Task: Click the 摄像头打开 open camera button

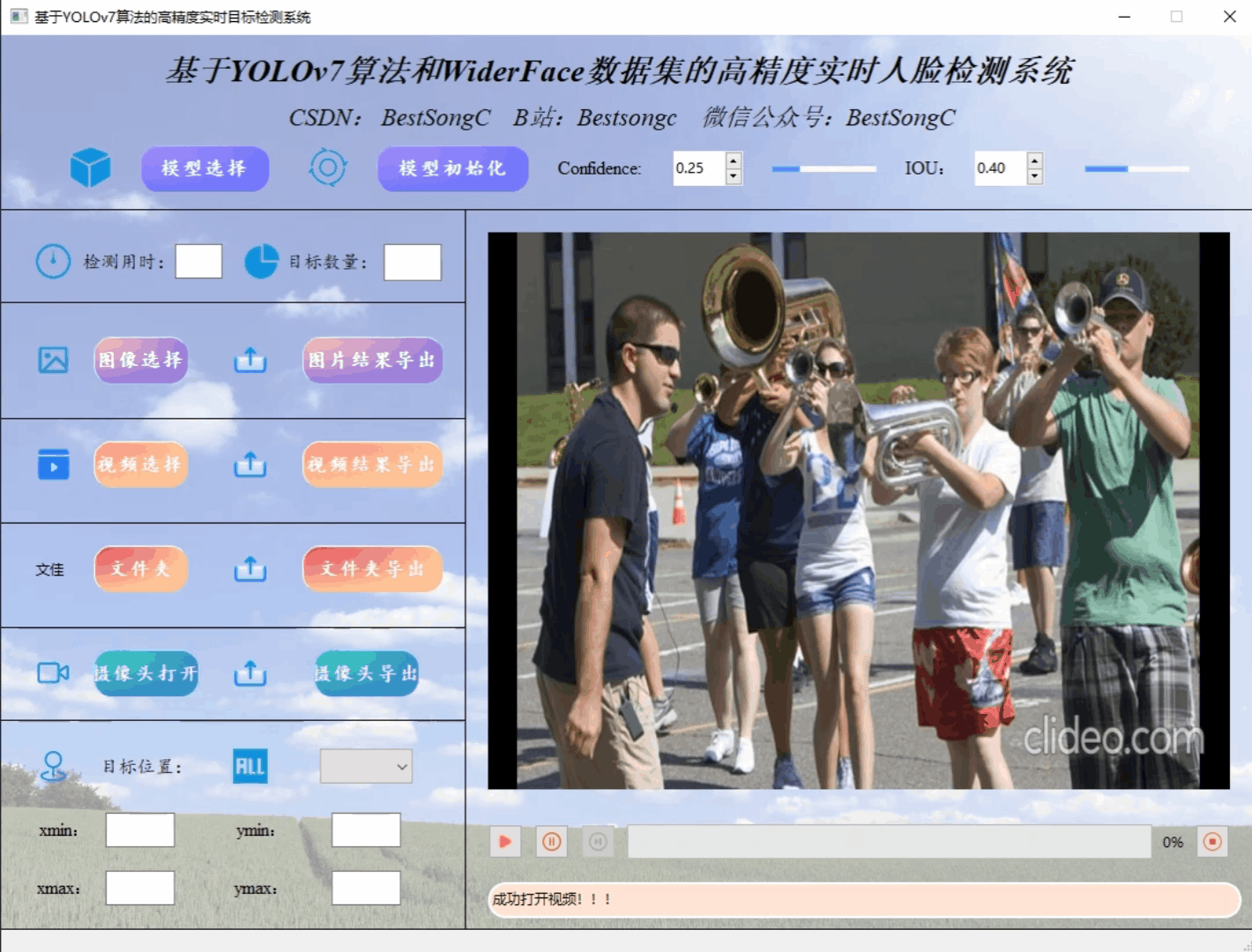Action: (146, 673)
